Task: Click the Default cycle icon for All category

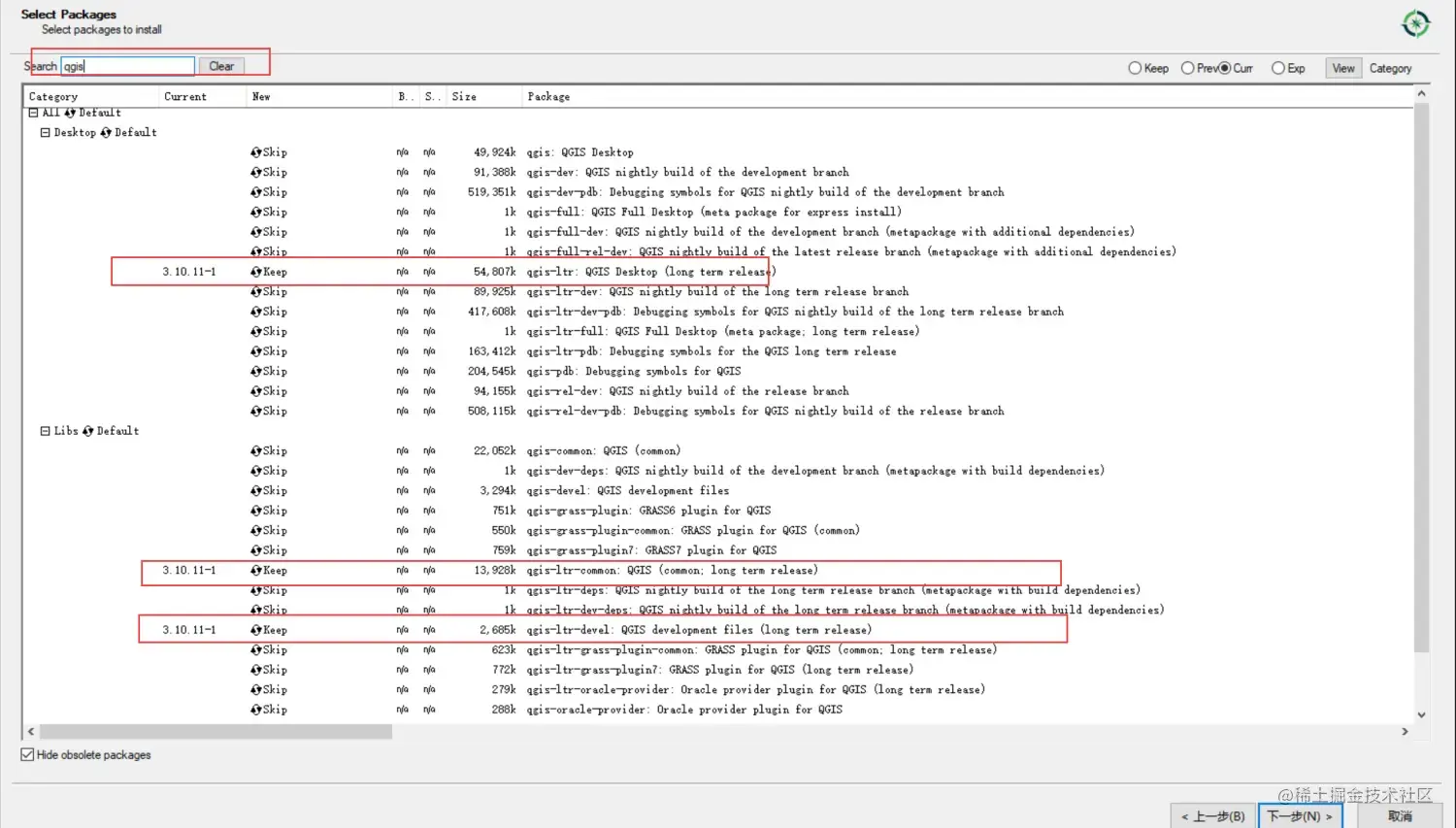Action: [x=70, y=113]
